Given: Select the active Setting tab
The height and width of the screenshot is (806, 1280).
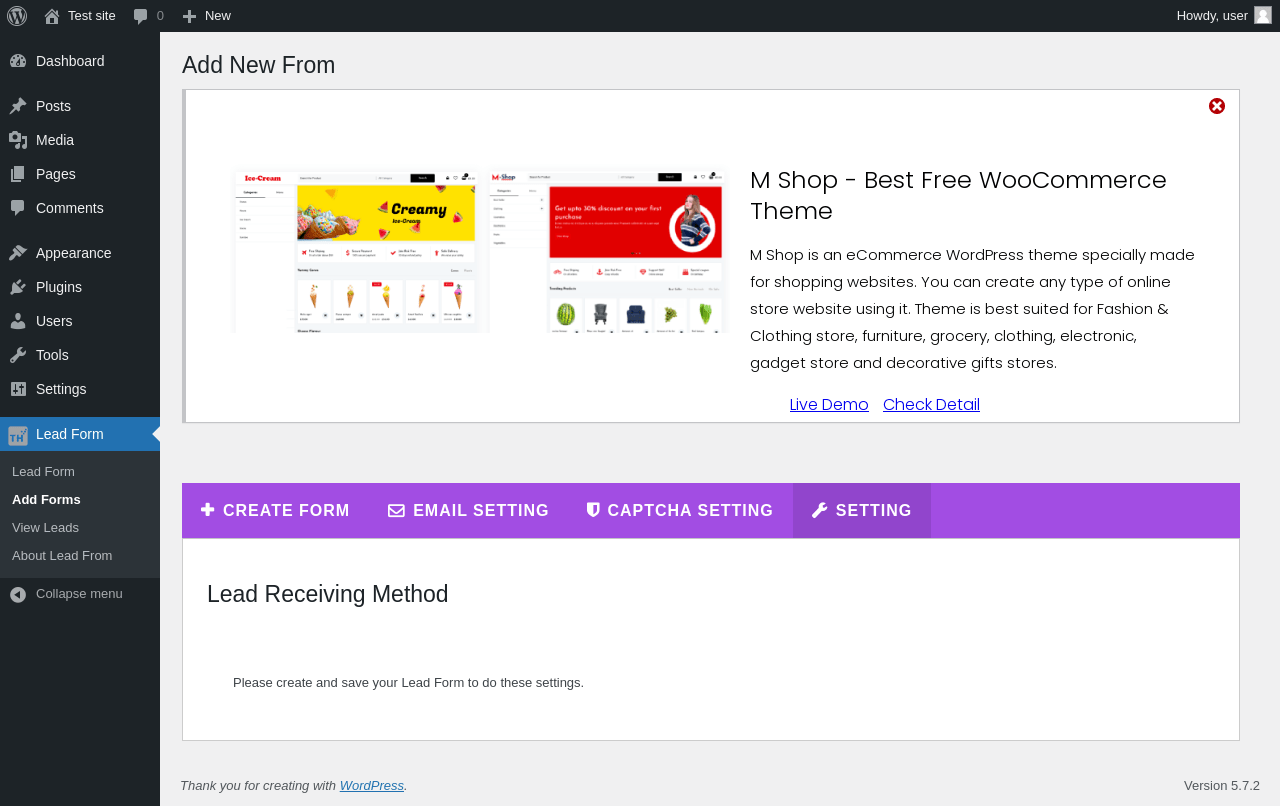Looking at the screenshot, I should pos(862,511).
